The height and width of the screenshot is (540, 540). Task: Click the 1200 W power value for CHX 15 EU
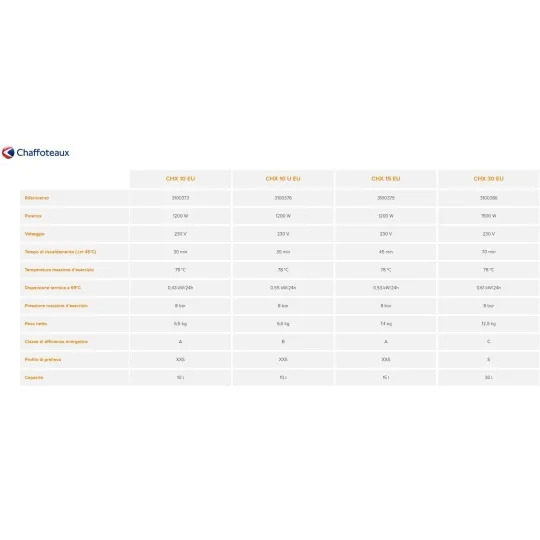tap(386, 216)
